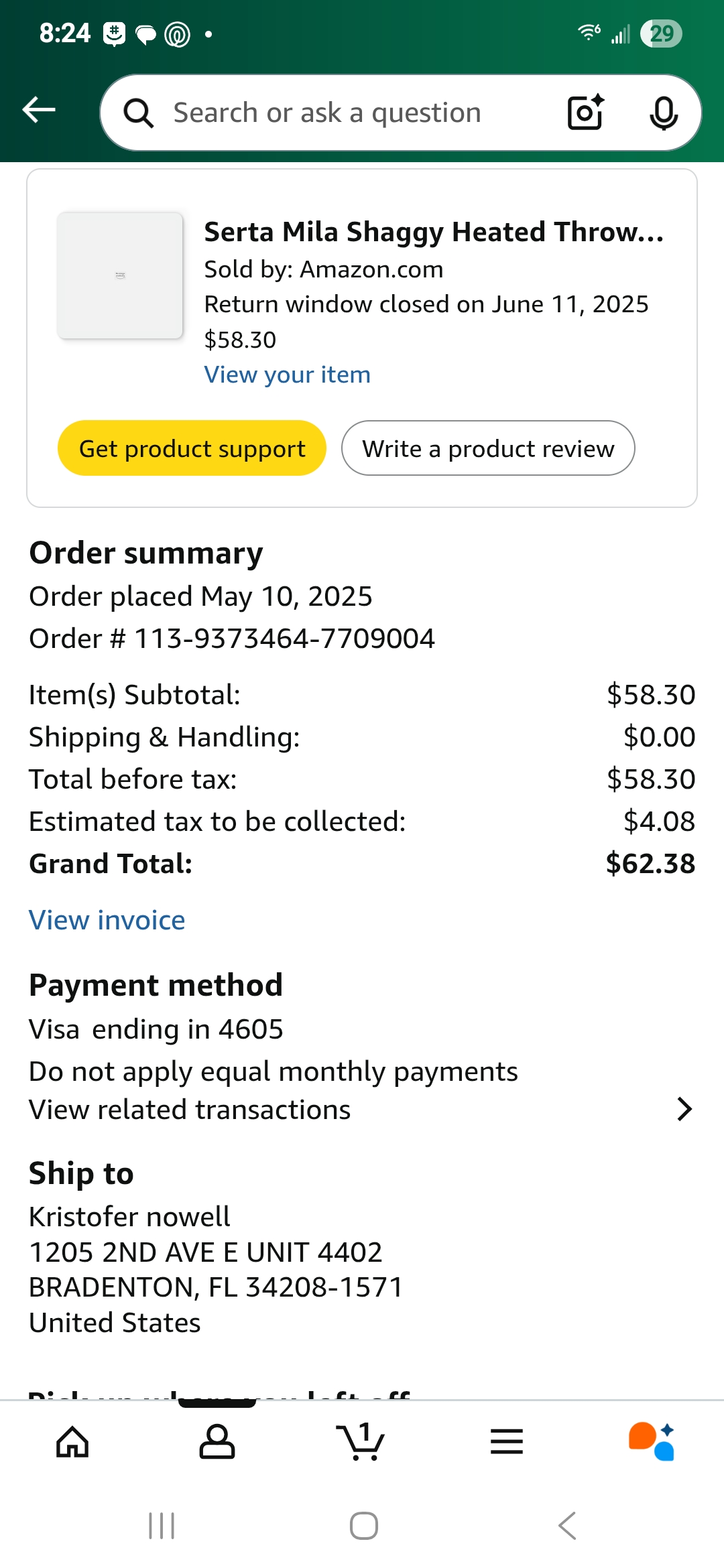Activate microphone voice search
This screenshot has height=1568, width=724.
click(664, 113)
